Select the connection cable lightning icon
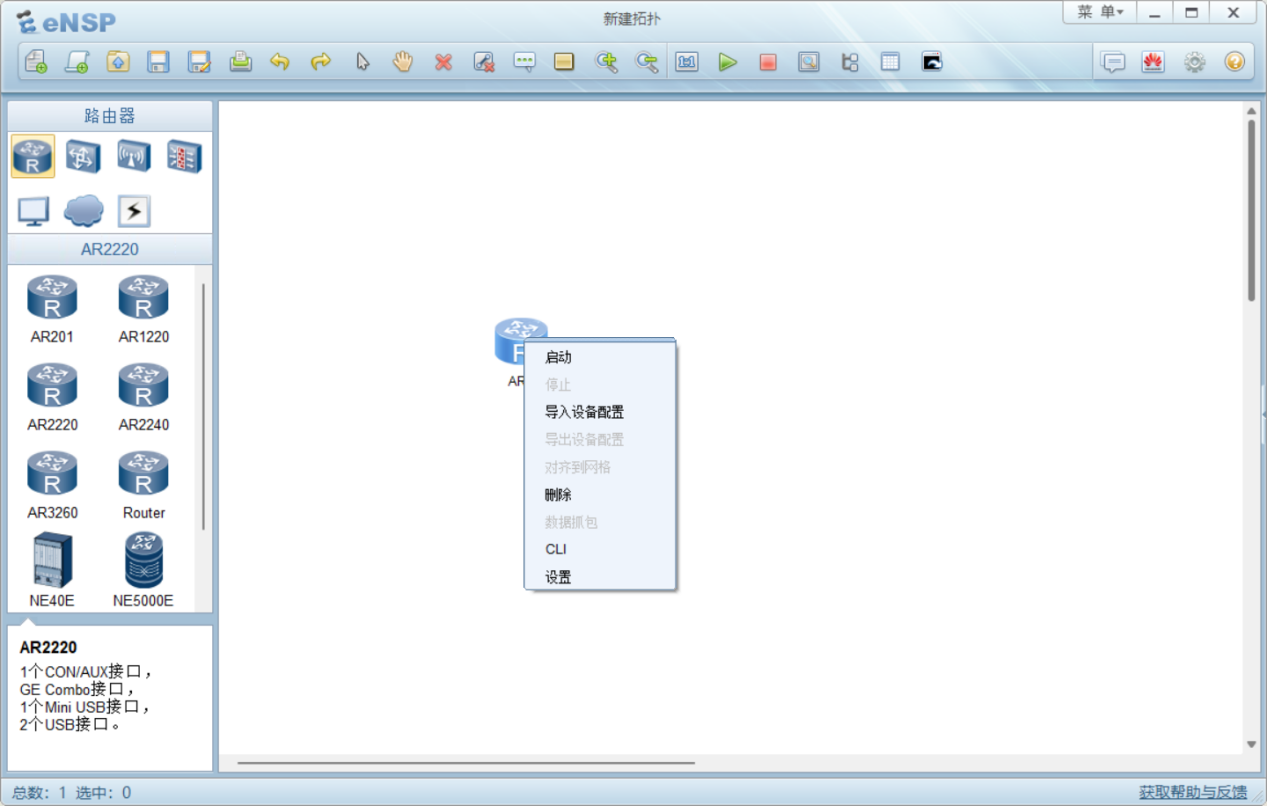This screenshot has width=1267, height=806. [x=134, y=211]
